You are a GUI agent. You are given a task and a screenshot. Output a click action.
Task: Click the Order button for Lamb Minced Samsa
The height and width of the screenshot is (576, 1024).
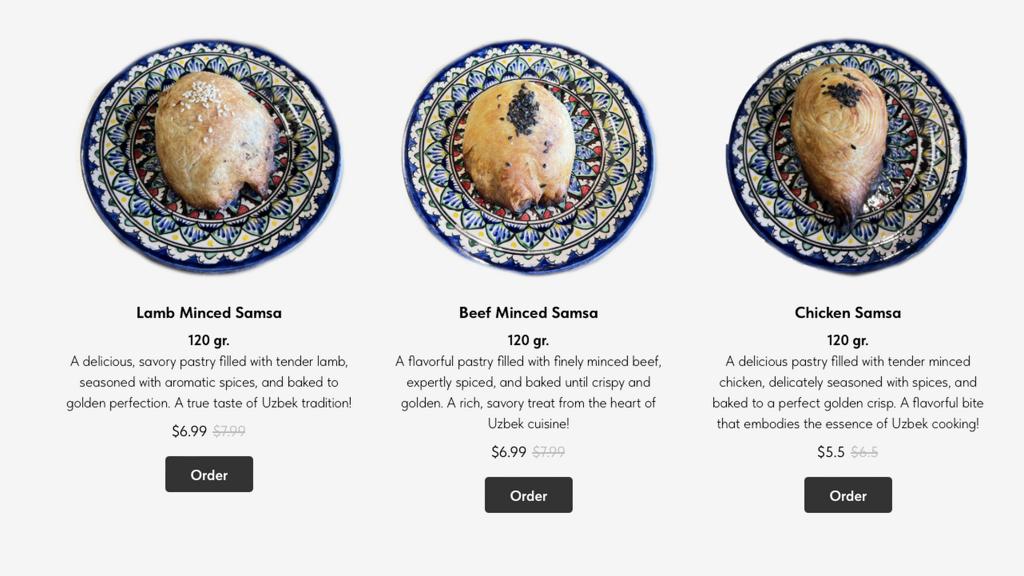(208, 474)
